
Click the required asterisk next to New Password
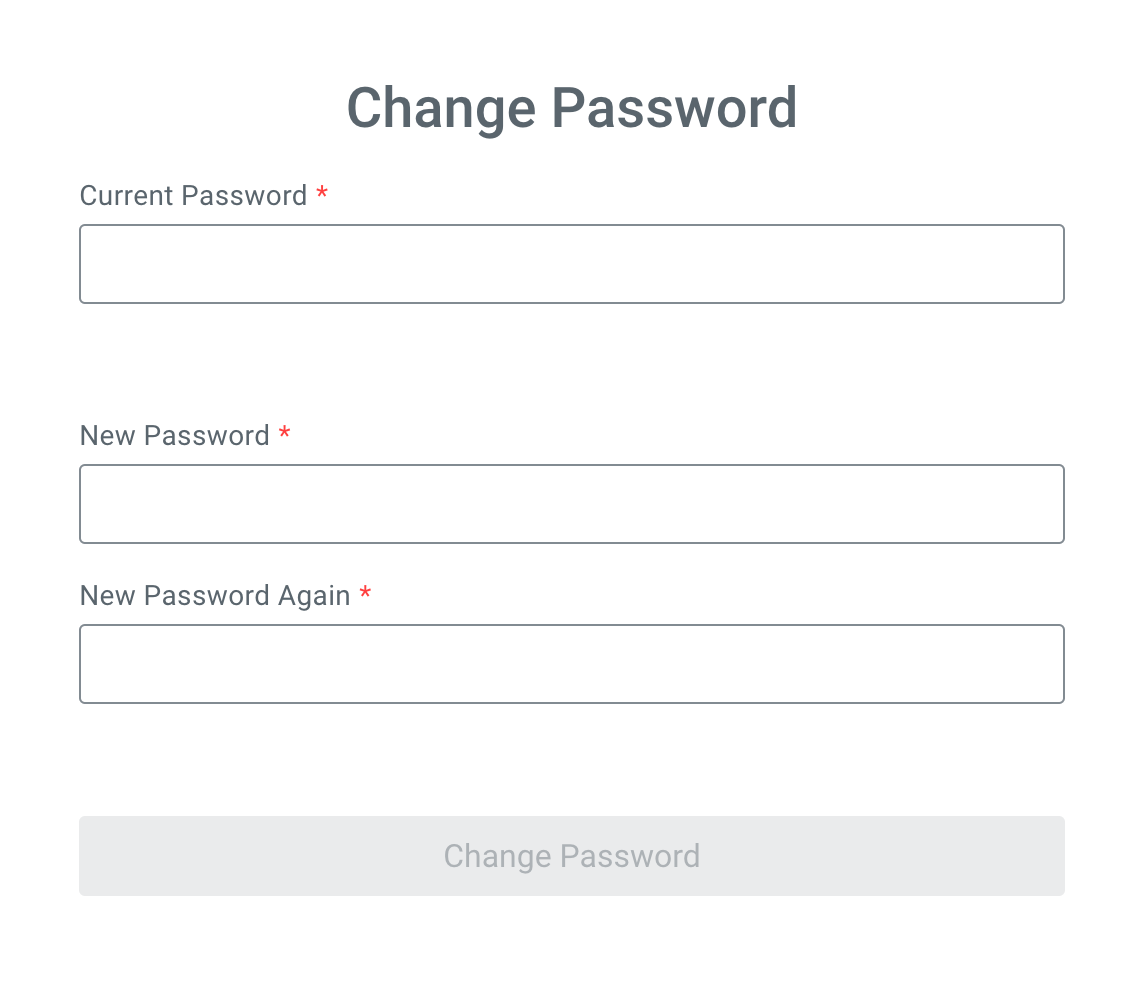(285, 434)
